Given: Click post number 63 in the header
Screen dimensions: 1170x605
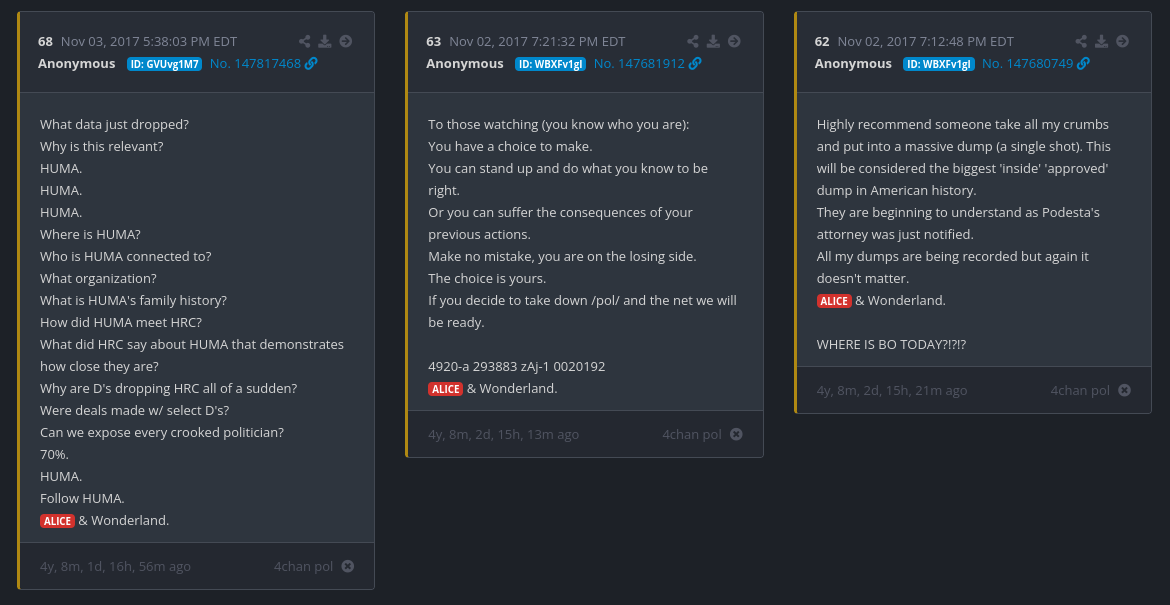Looking at the screenshot, I should coord(434,41).
